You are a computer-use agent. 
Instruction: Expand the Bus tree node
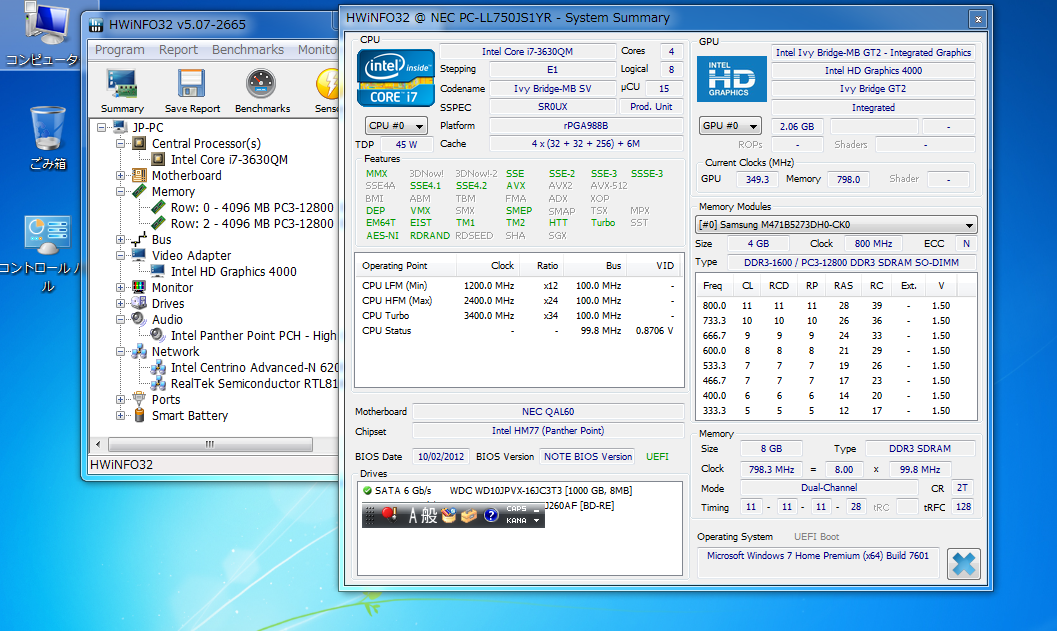[121, 239]
